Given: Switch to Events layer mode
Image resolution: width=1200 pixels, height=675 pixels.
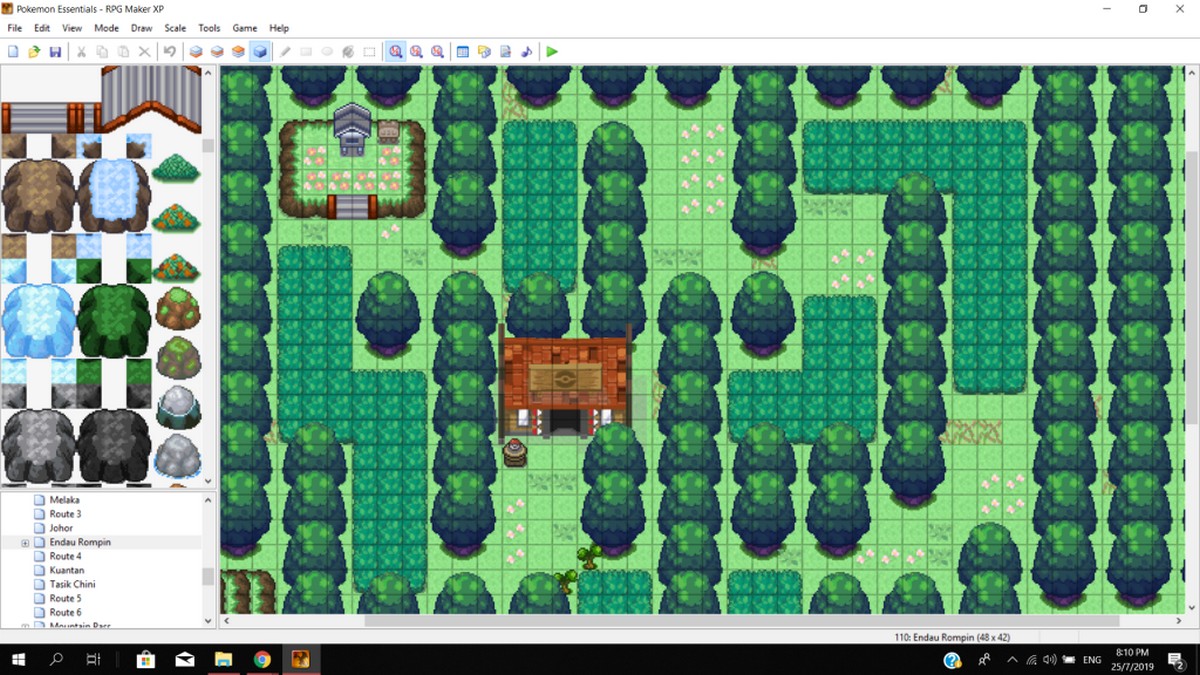Looking at the screenshot, I should point(260,51).
